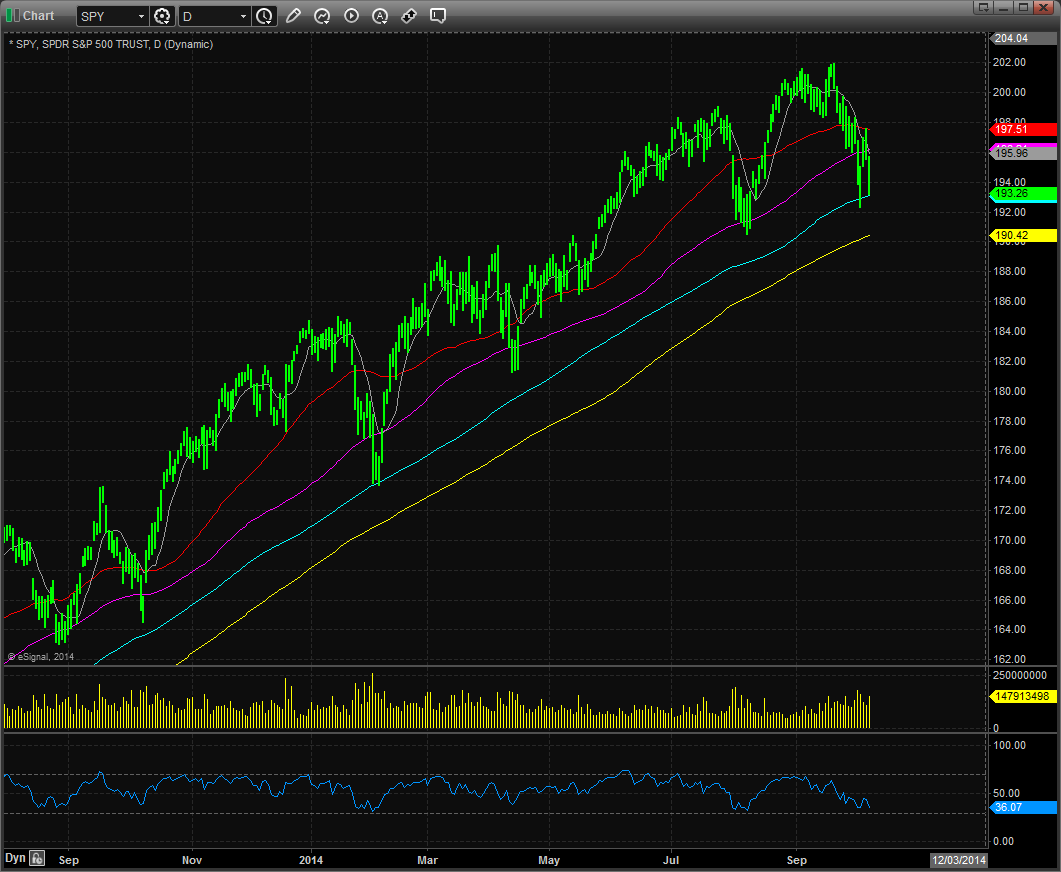The width and height of the screenshot is (1061, 872).
Task: Click the May label on time axis
Action: coord(549,860)
